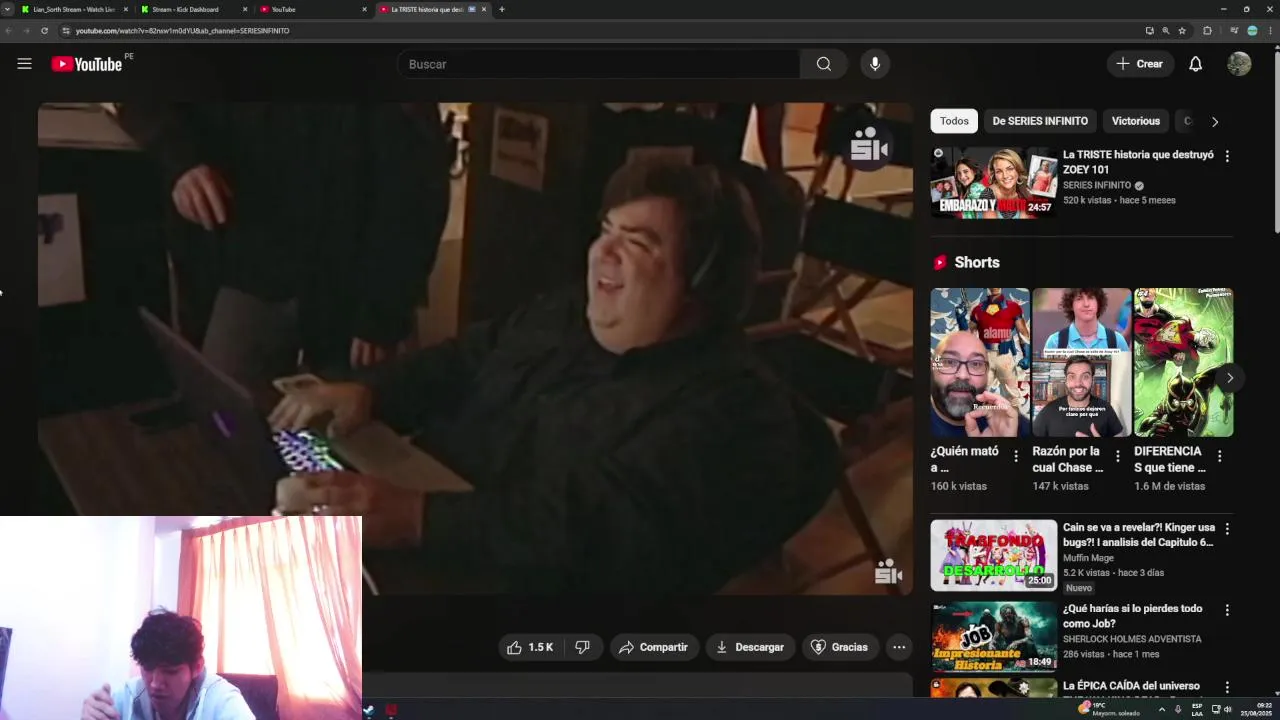This screenshot has height=720, width=1280.
Task: Open more actions ellipsis below the video
Action: coord(899,647)
